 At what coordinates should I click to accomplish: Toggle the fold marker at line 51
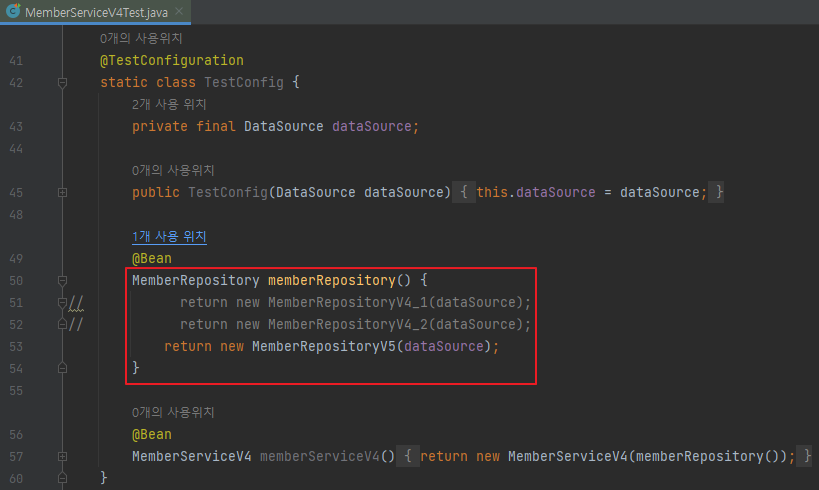pyautogui.click(x=62, y=302)
